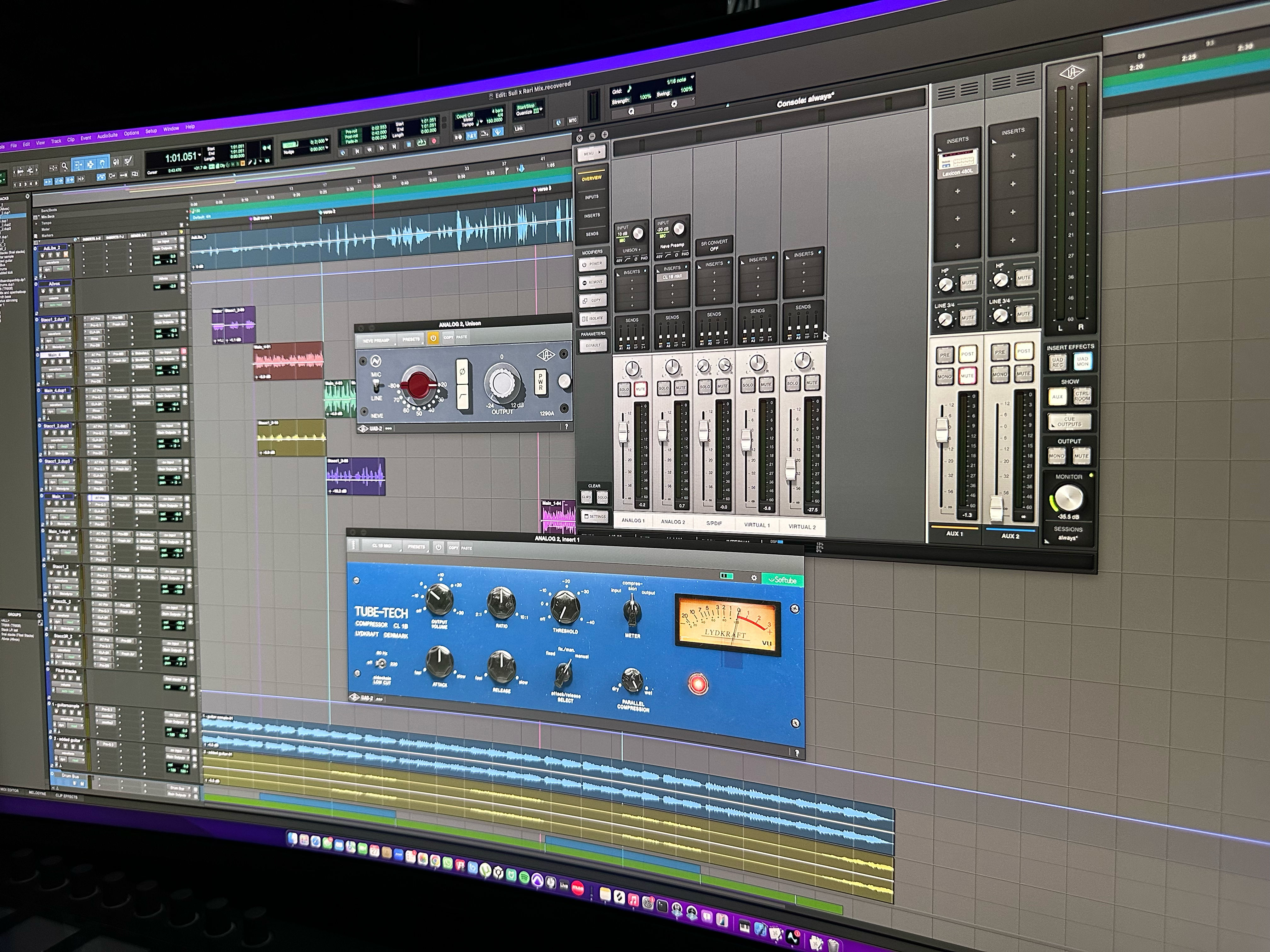This screenshot has height=952, width=1270.
Task: Select the Trim tool in Pro Tools
Action: (78, 165)
